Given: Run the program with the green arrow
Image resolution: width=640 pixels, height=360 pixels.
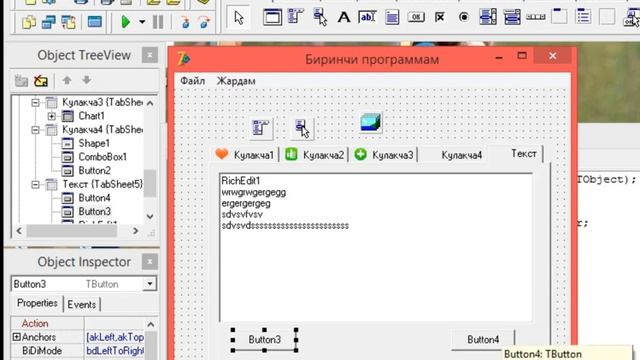Looking at the screenshot, I should point(126,22).
